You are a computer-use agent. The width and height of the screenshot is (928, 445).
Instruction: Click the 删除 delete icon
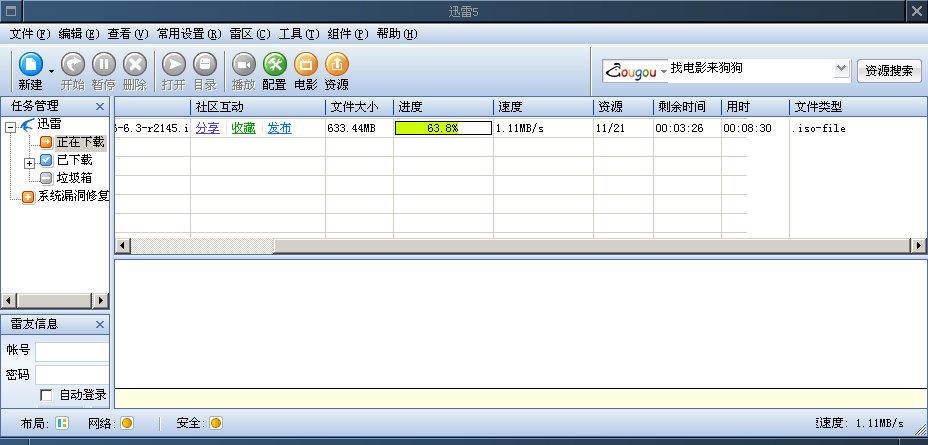135,65
